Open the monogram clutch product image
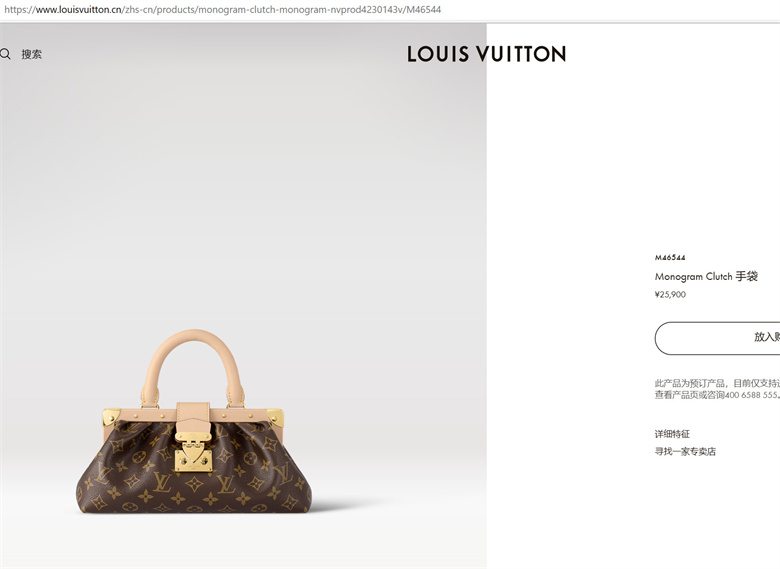 coord(194,421)
